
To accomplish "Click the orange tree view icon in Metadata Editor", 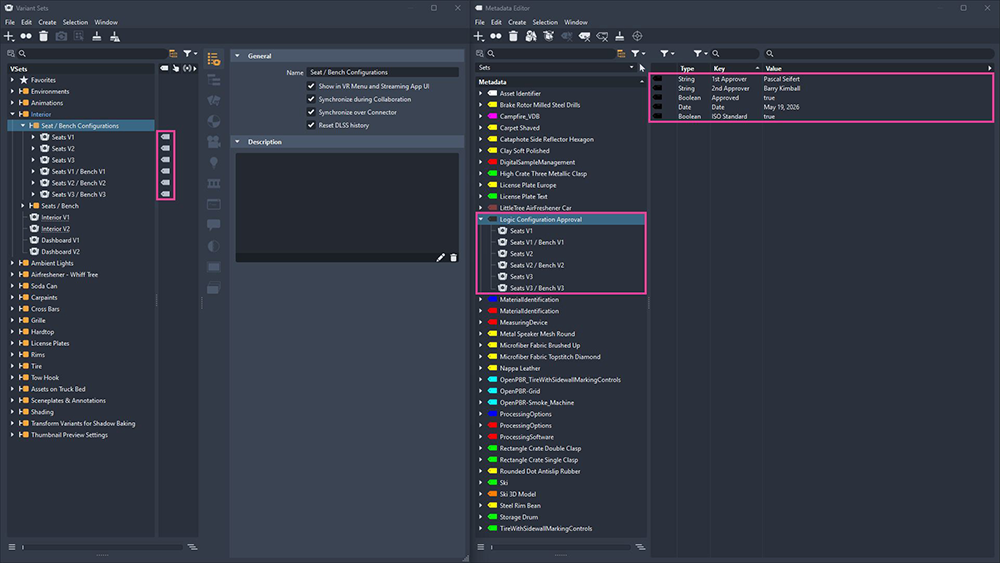I will 621,54.
